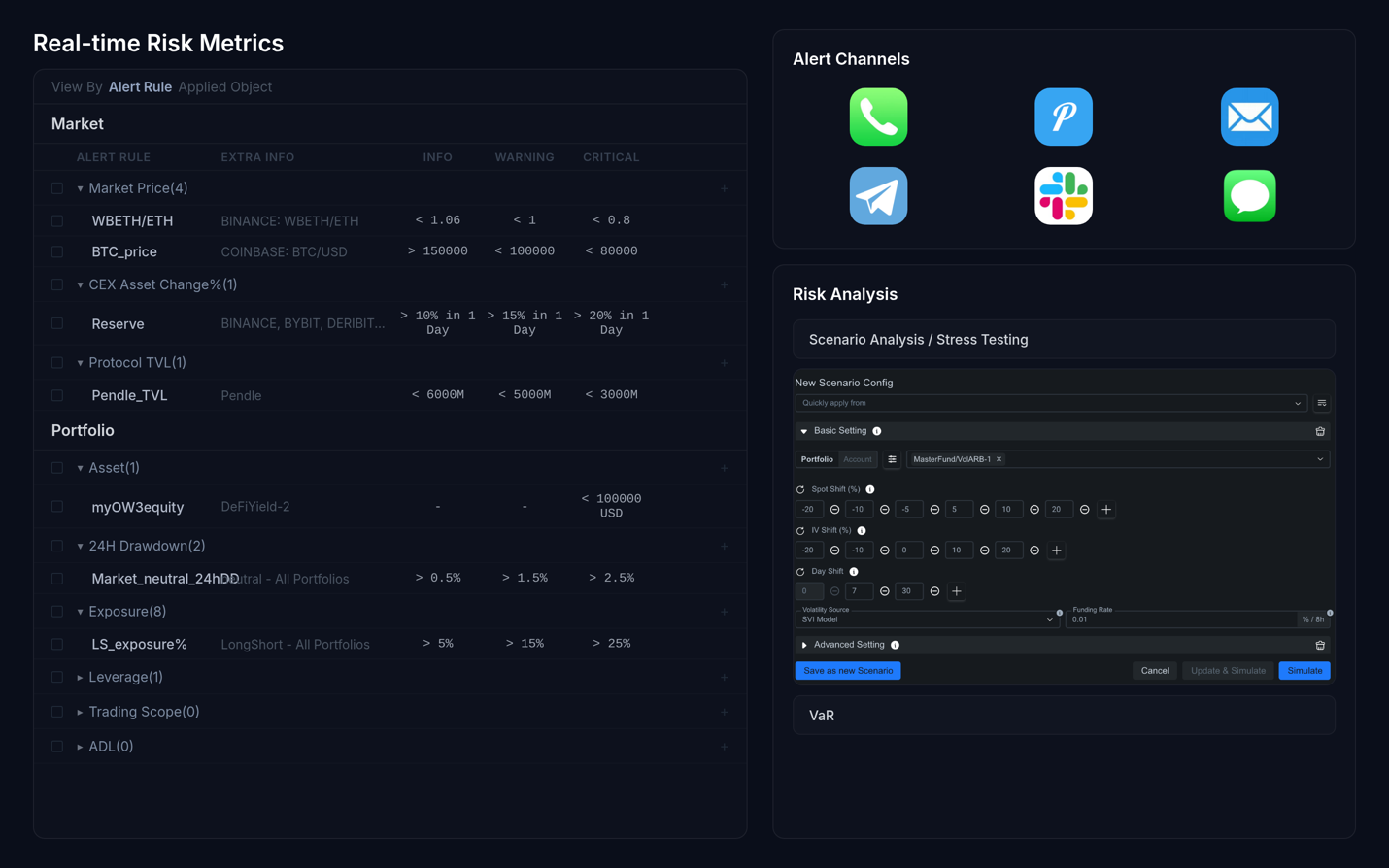
Task: Remove the MasterFund/VolARB-1 tag
Action: click(999, 459)
